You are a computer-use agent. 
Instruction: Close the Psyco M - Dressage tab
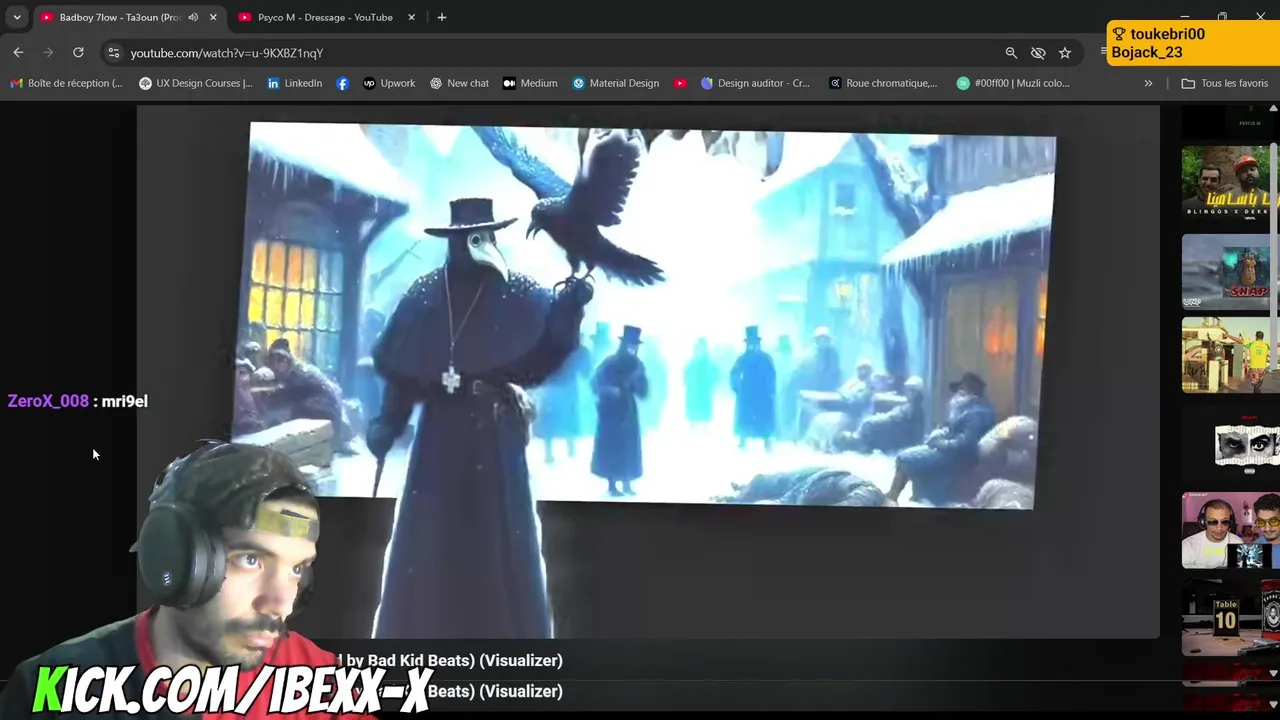pyautogui.click(x=411, y=17)
